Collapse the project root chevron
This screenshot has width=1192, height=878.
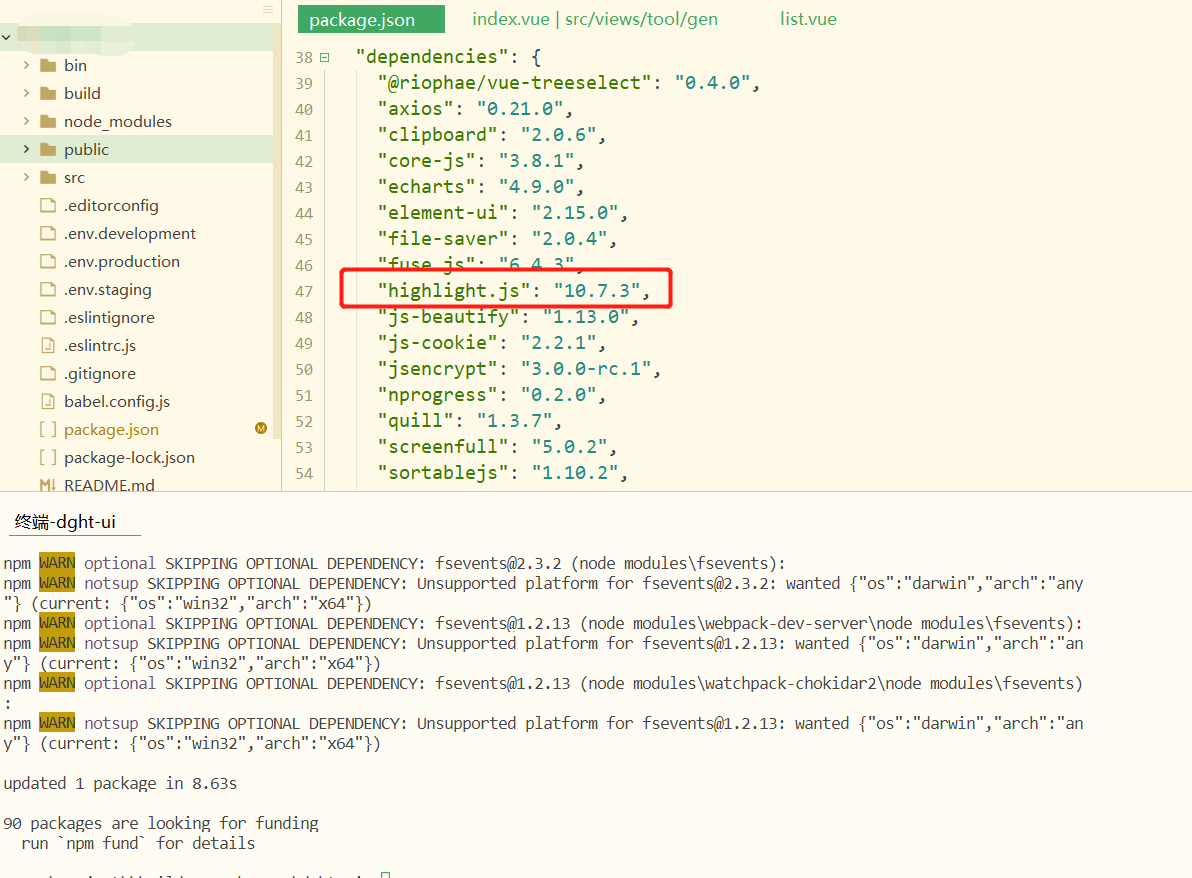coord(6,36)
